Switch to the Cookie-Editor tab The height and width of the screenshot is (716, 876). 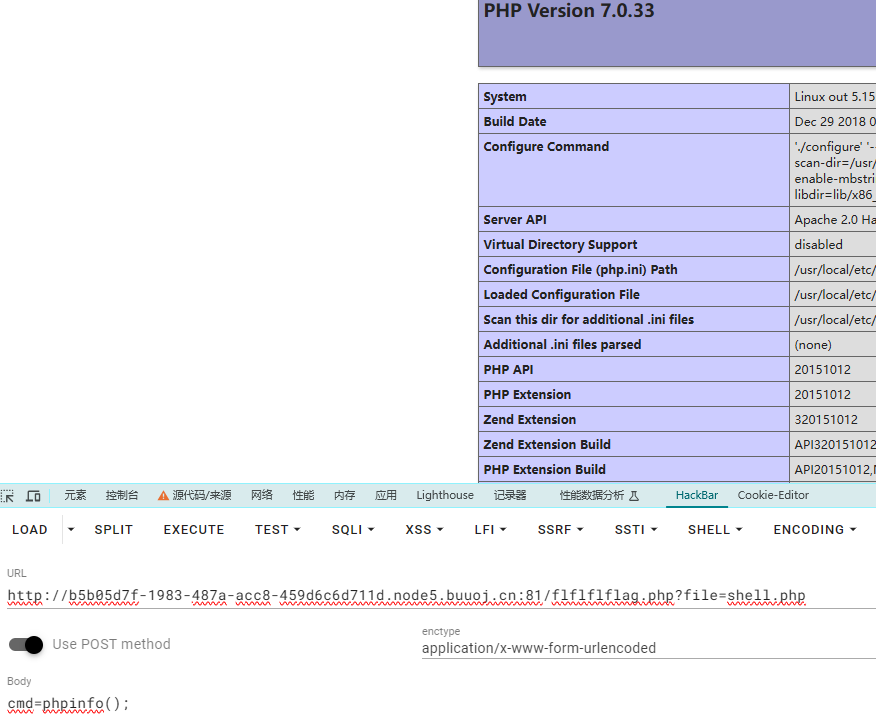773,495
